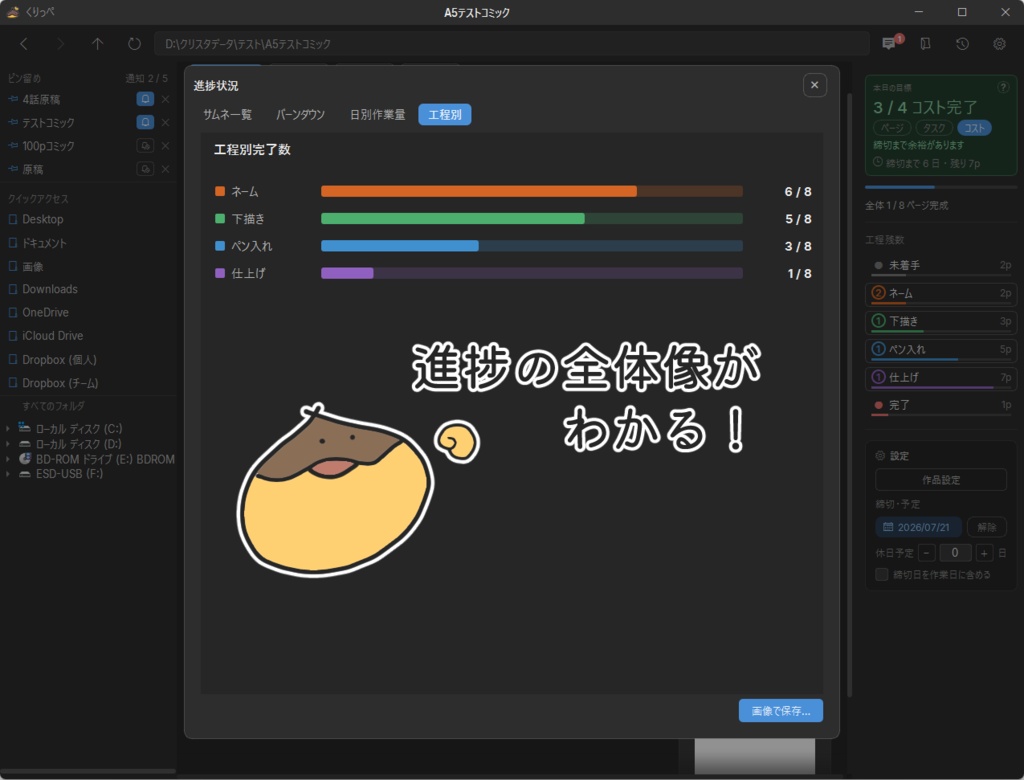
Task: Expand ESD-USB (F:) tree node
Action: [x=8, y=474]
